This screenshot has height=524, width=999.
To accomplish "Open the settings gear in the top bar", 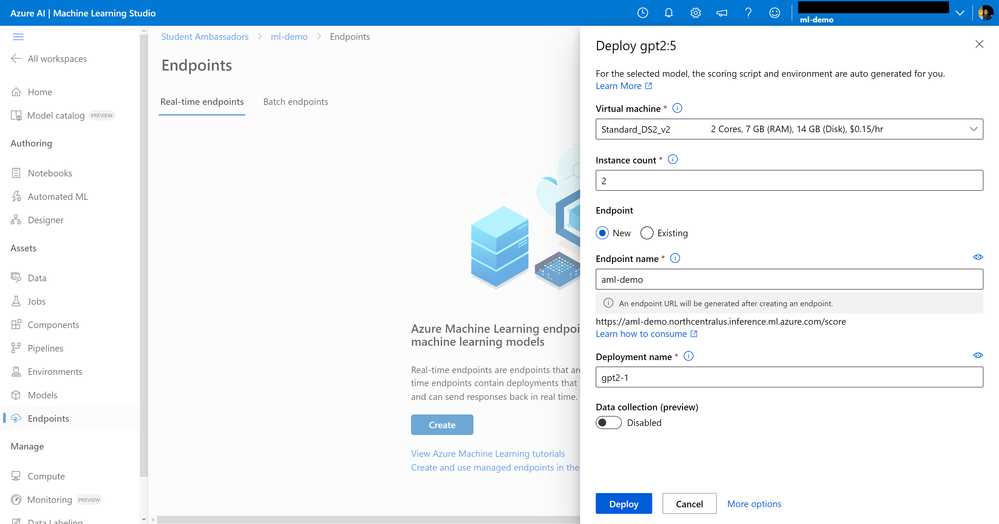I will 696,13.
